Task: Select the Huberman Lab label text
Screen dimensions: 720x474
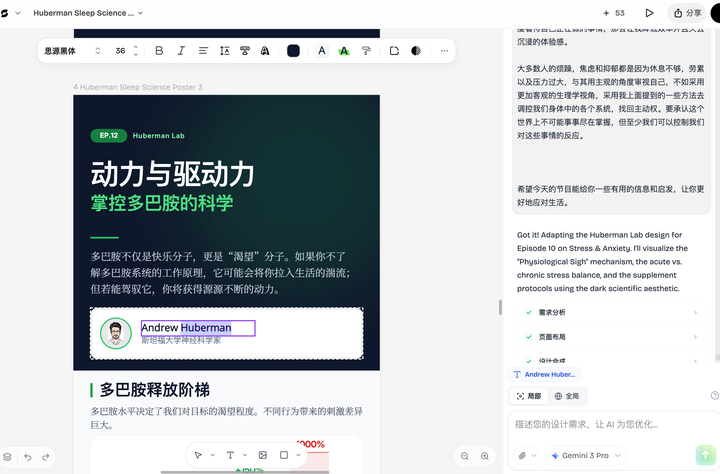Action: [158, 135]
